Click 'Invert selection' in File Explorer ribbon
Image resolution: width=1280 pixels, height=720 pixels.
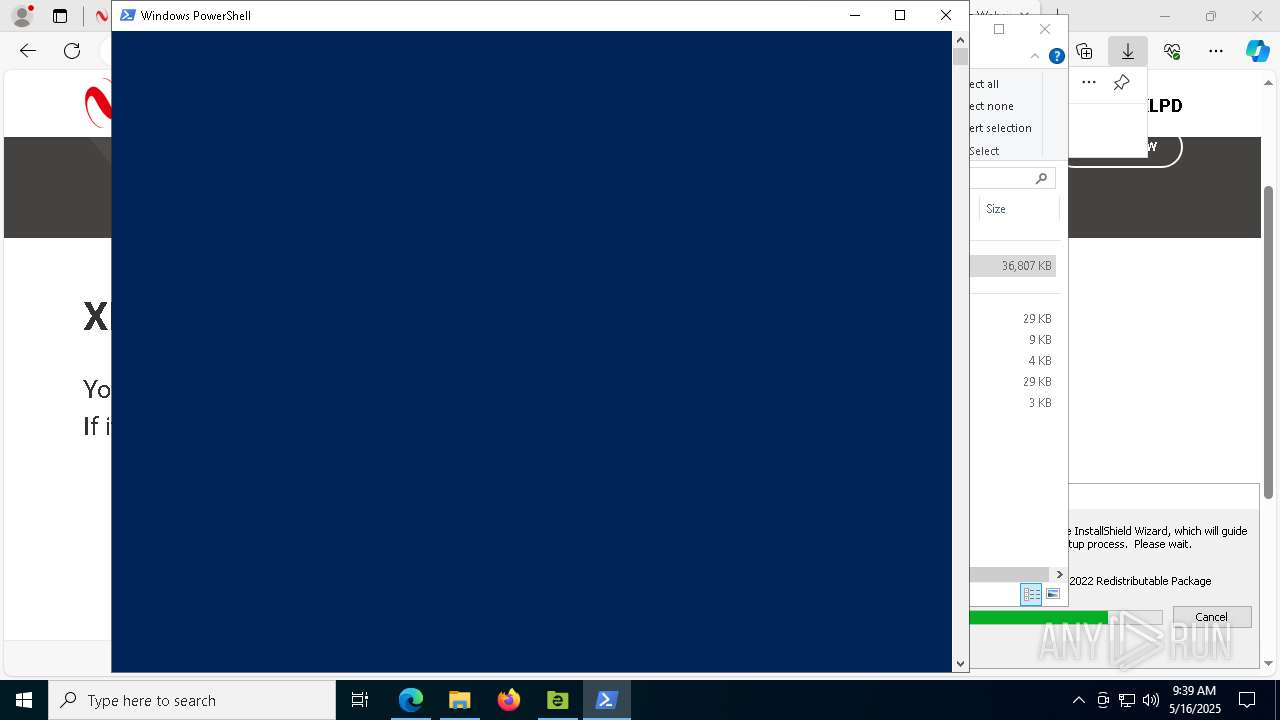click(1000, 128)
